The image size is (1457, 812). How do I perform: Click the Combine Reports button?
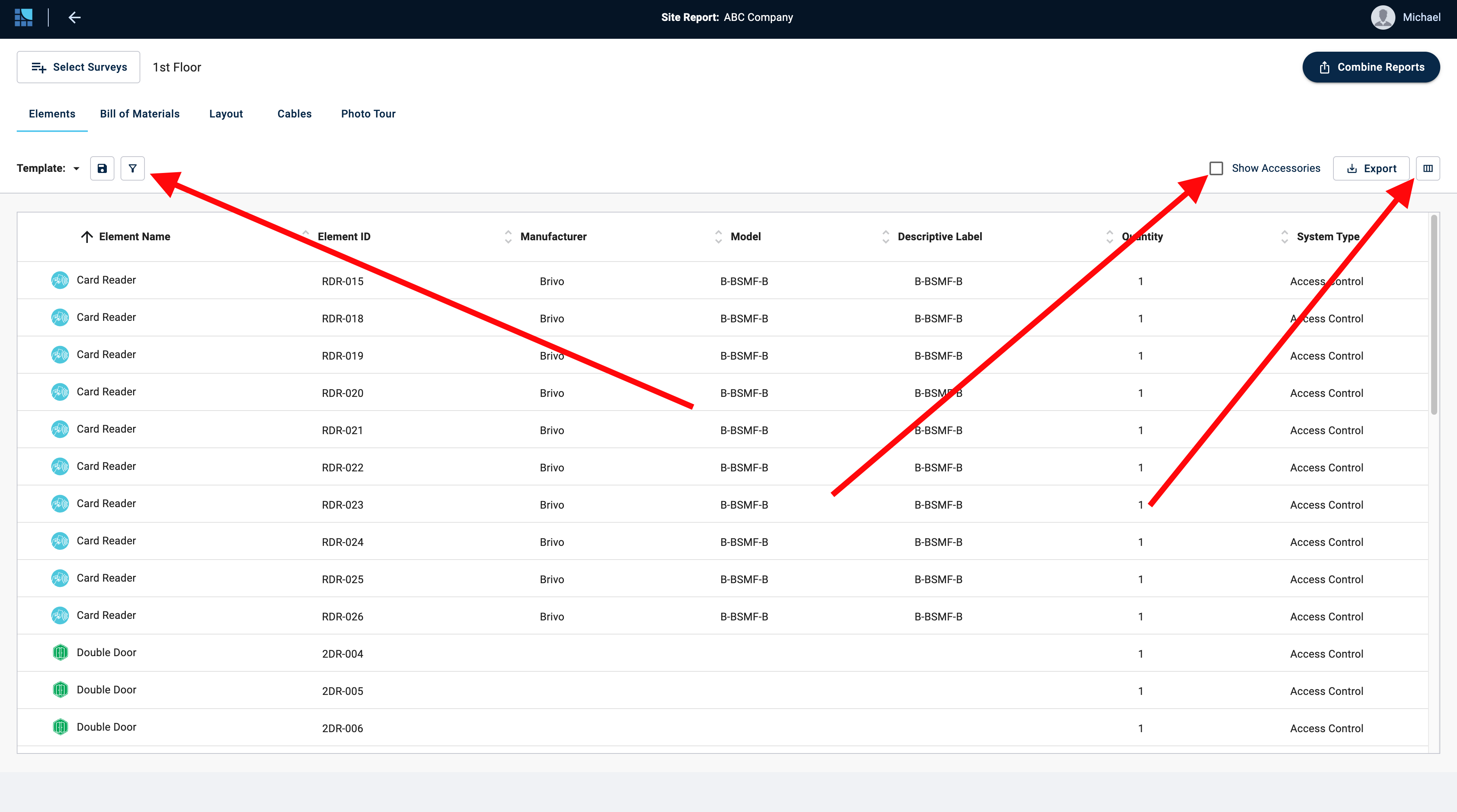(1371, 67)
